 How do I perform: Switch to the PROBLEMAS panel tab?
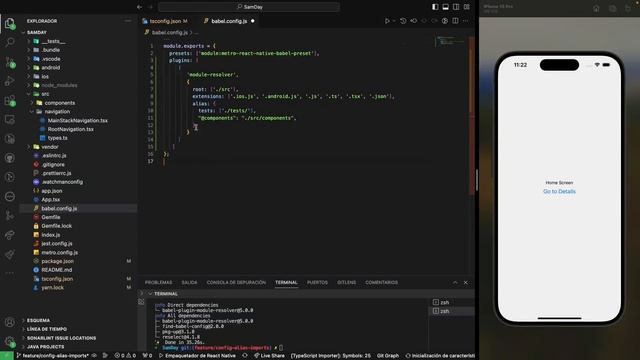[x=158, y=282]
